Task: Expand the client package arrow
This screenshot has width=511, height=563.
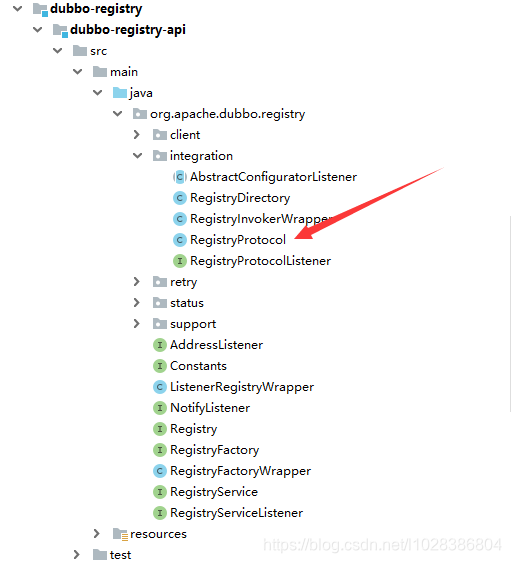Action: pos(136,135)
